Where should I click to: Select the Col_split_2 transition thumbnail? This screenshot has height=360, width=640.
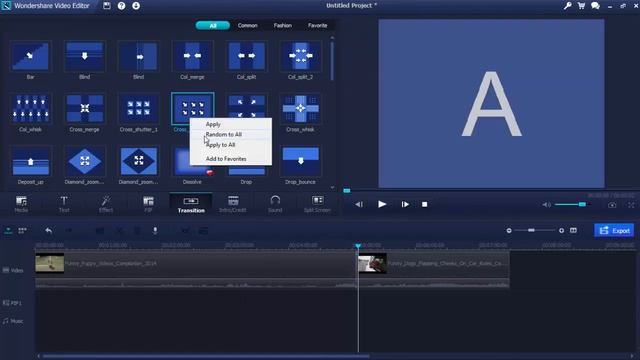[300, 56]
